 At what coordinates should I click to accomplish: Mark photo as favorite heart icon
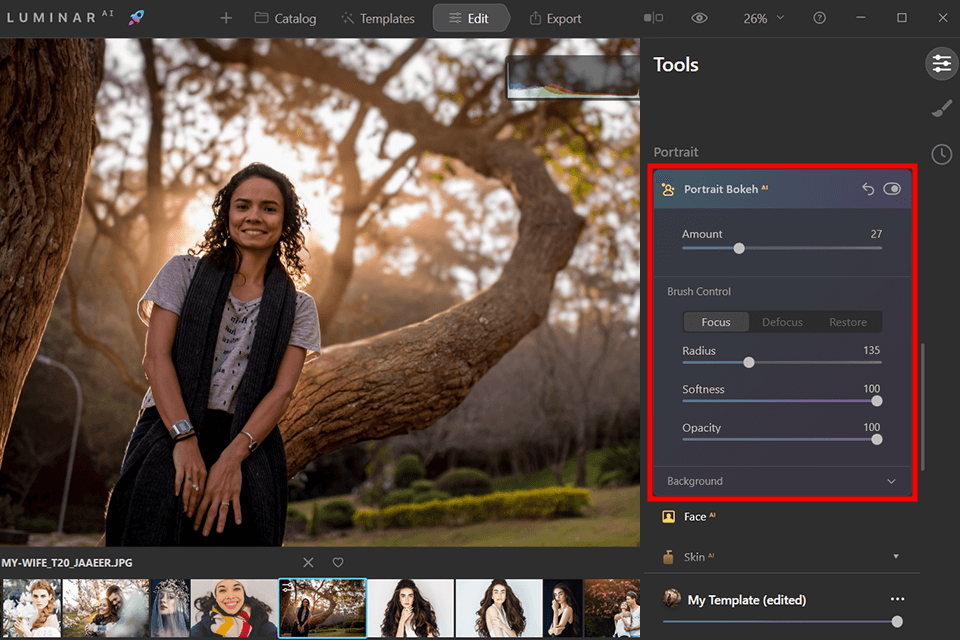click(338, 562)
